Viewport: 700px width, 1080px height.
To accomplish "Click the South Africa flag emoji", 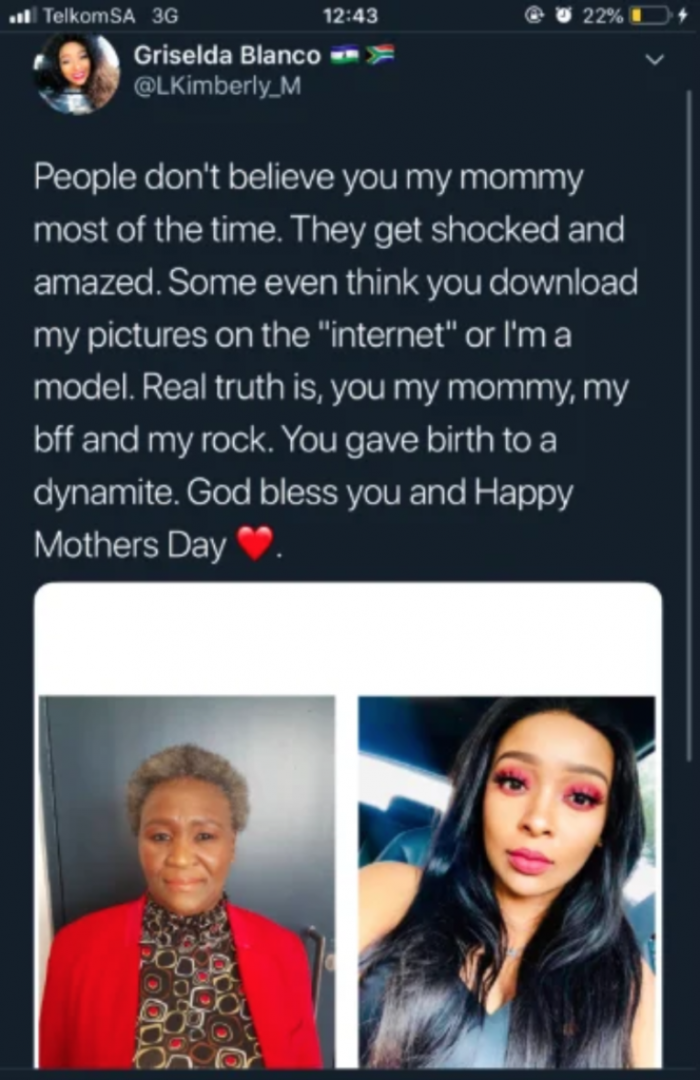I will pos(379,54).
